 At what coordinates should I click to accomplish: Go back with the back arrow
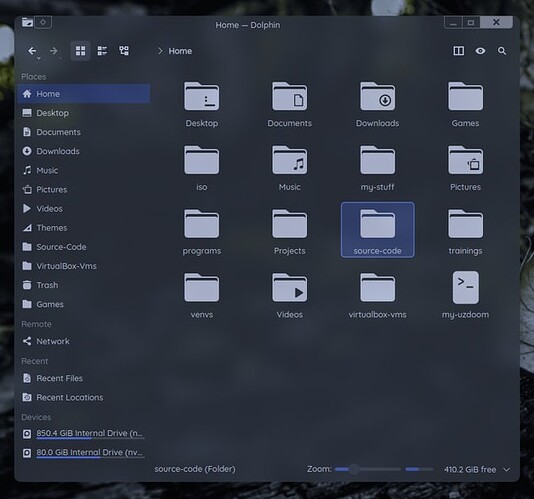[x=32, y=51]
